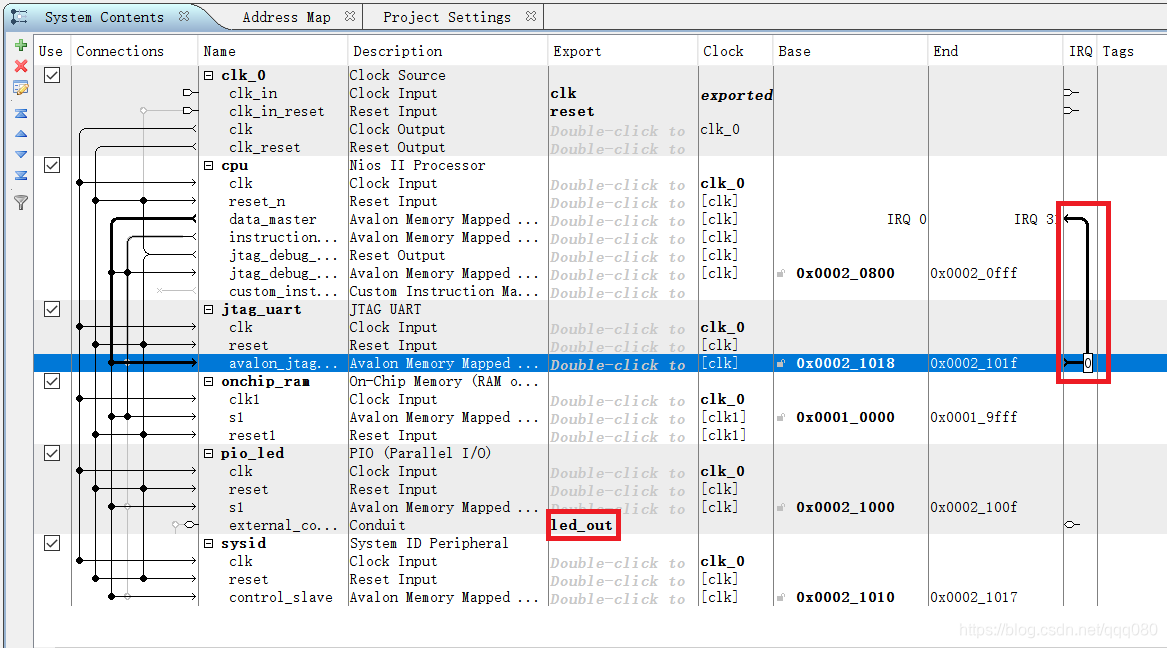Click the System Contents tab icon
1167x648 pixels.
(19, 16)
